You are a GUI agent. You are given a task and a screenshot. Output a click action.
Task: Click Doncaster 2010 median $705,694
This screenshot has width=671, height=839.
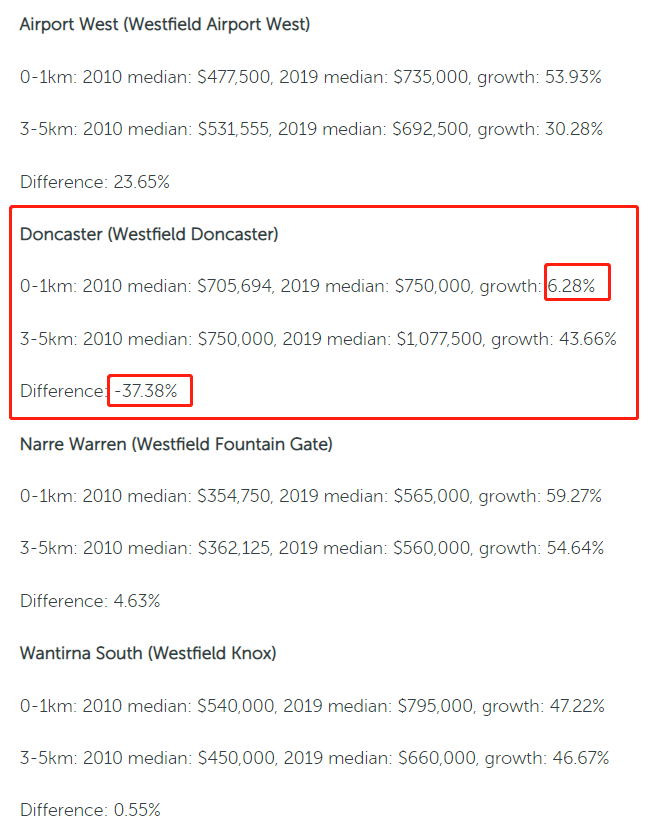click(x=235, y=286)
